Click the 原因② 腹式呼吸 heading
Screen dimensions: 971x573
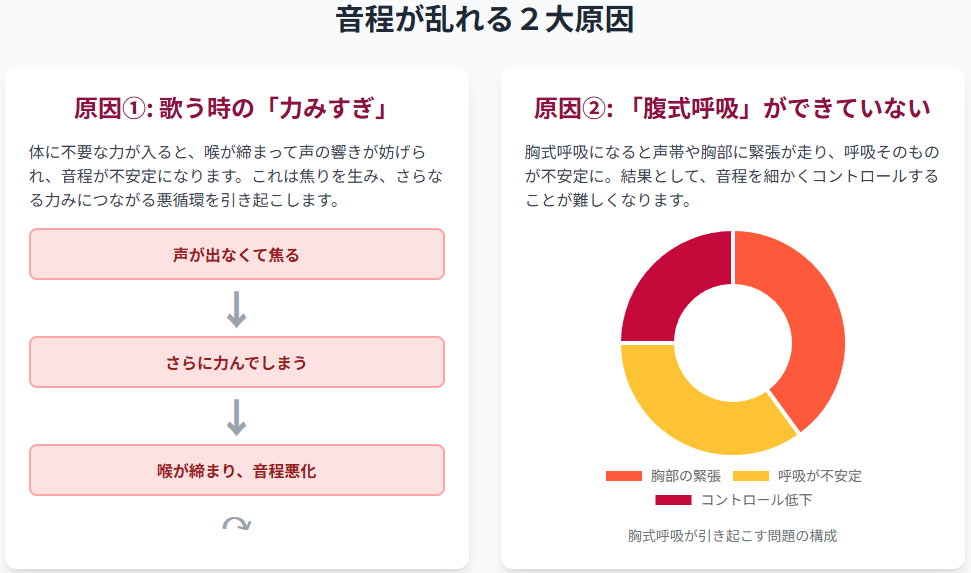click(732, 108)
